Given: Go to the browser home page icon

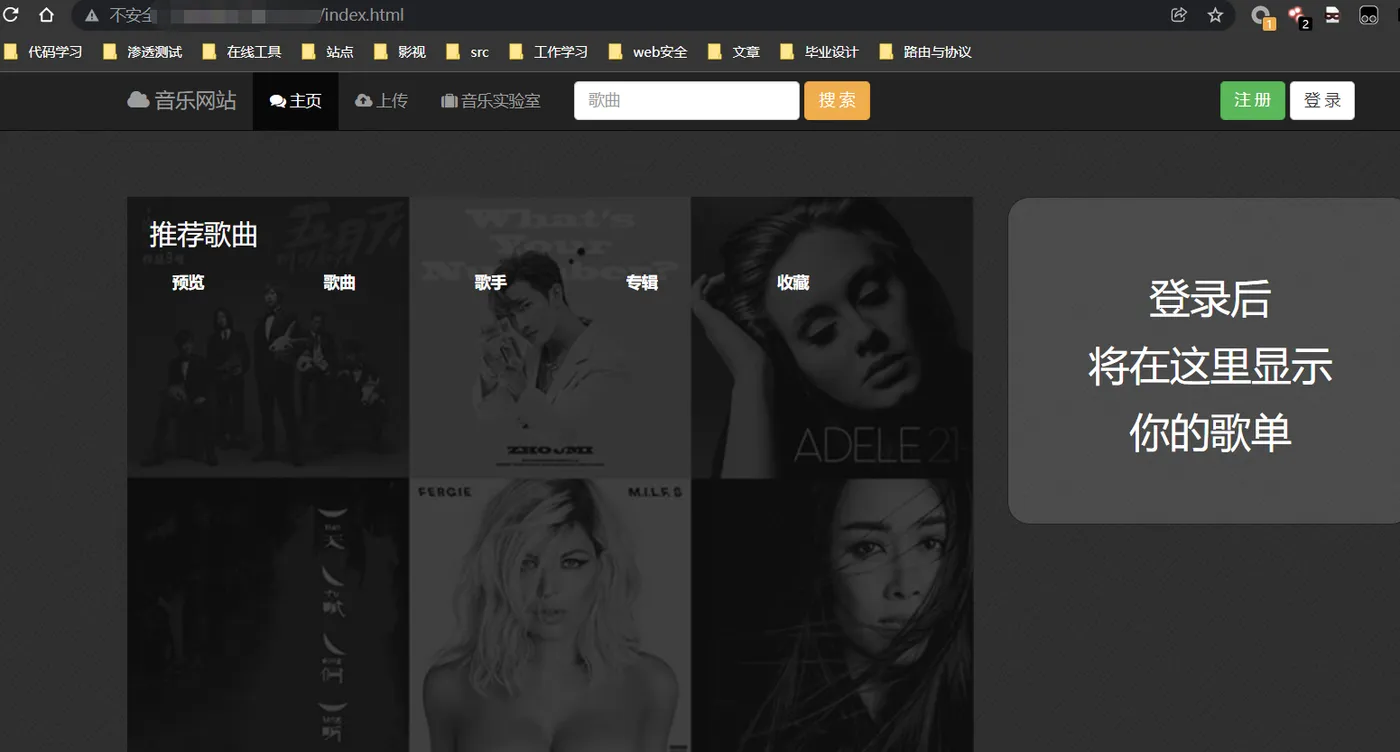Looking at the screenshot, I should (46, 15).
